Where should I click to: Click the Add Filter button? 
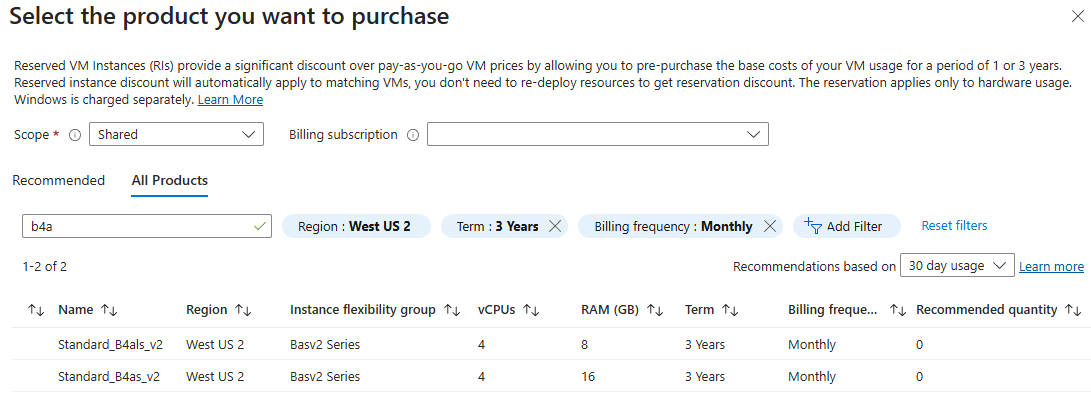pyautogui.click(x=847, y=226)
